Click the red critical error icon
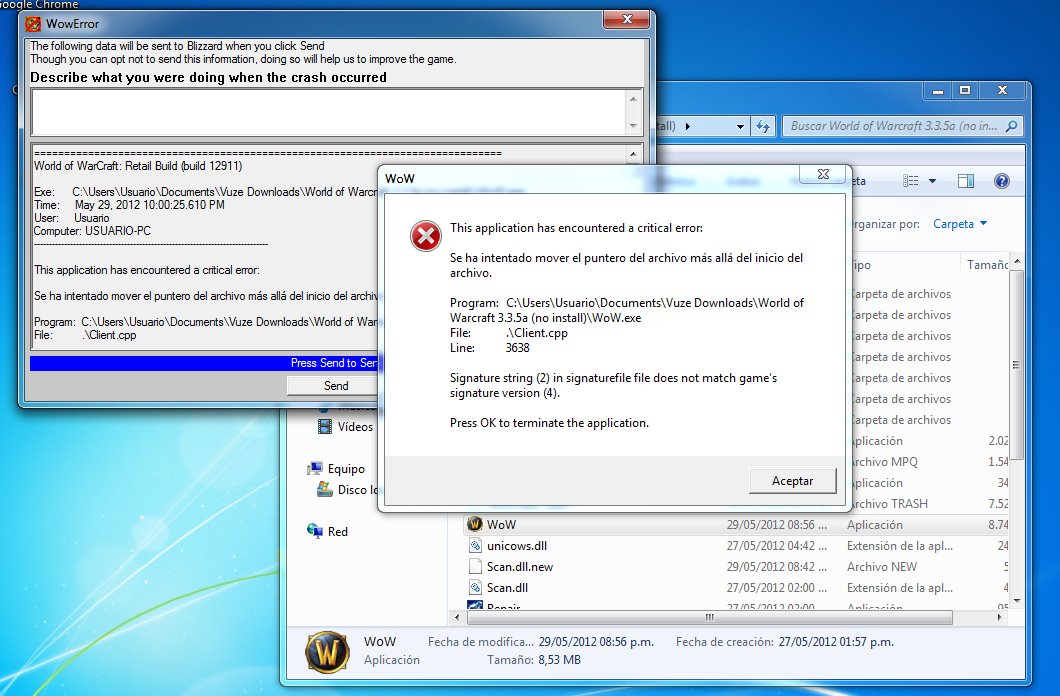Image resolution: width=1060 pixels, height=696 pixels. 425,236
